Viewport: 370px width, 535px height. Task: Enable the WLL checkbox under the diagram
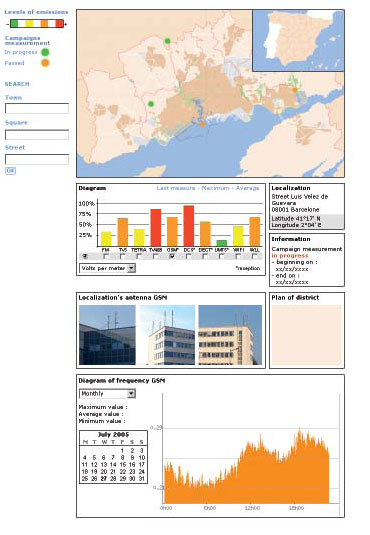coord(254,256)
